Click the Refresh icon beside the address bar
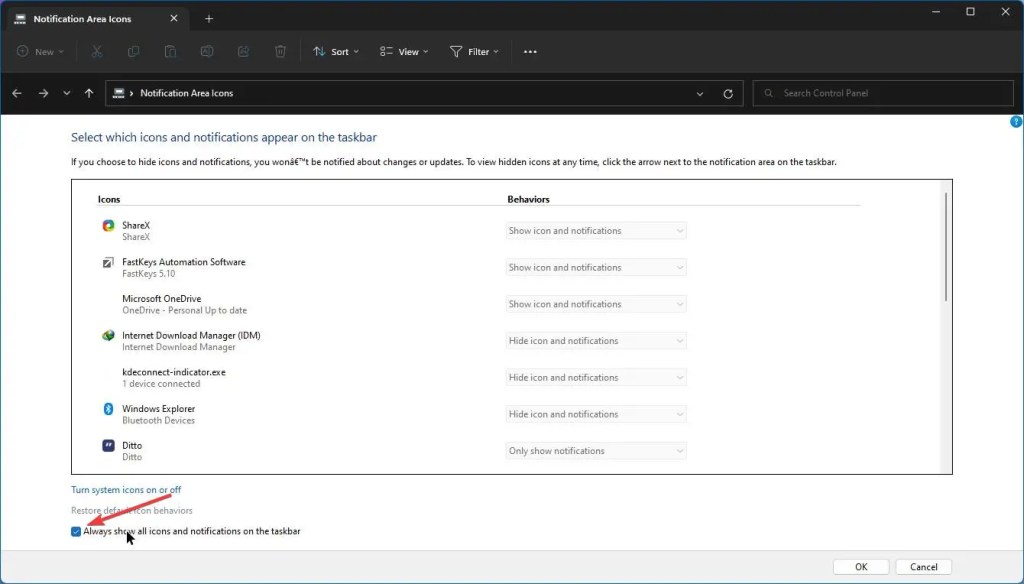Screen dimensions: 1024x584 point(728,92)
